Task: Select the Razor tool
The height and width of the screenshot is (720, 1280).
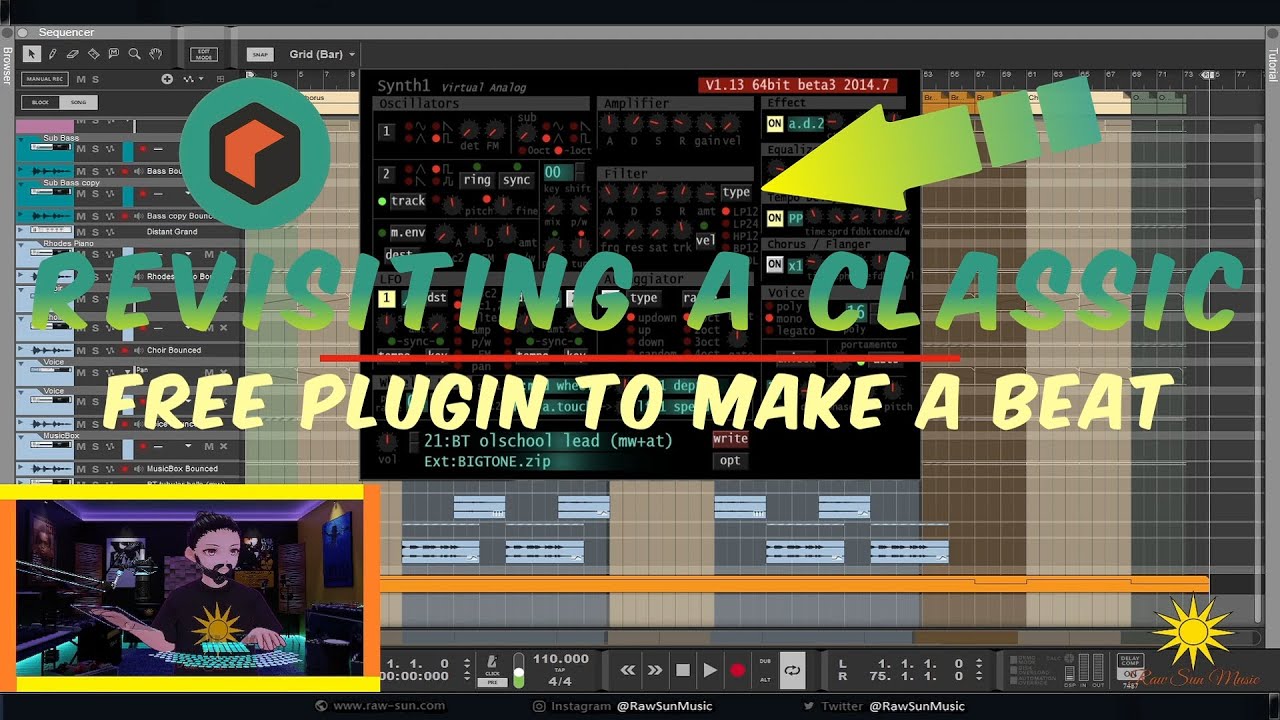Action: (x=94, y=54)
